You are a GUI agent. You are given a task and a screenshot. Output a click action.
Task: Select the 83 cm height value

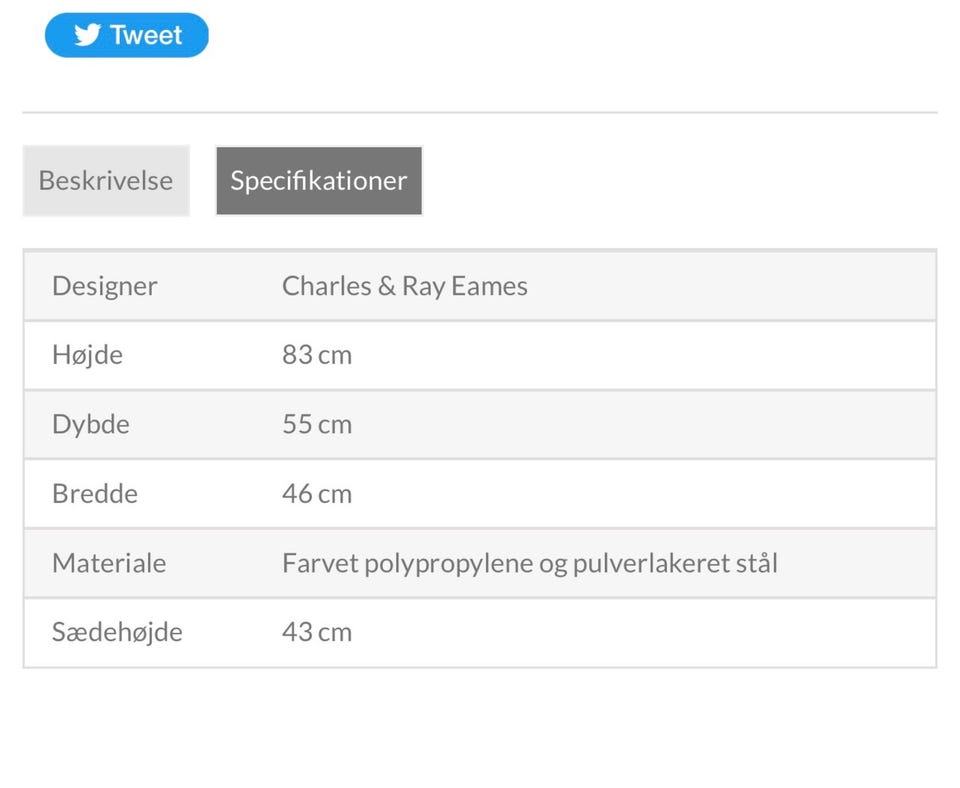pyautogui.click(x=317, y=355)
